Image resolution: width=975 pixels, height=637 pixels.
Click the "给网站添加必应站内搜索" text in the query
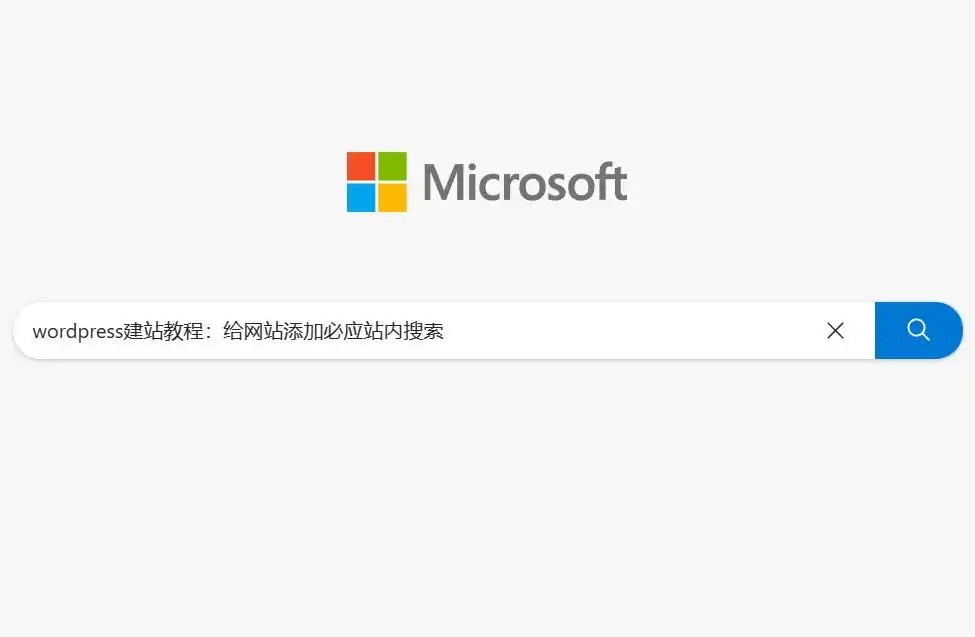click(x=333, y=331)
